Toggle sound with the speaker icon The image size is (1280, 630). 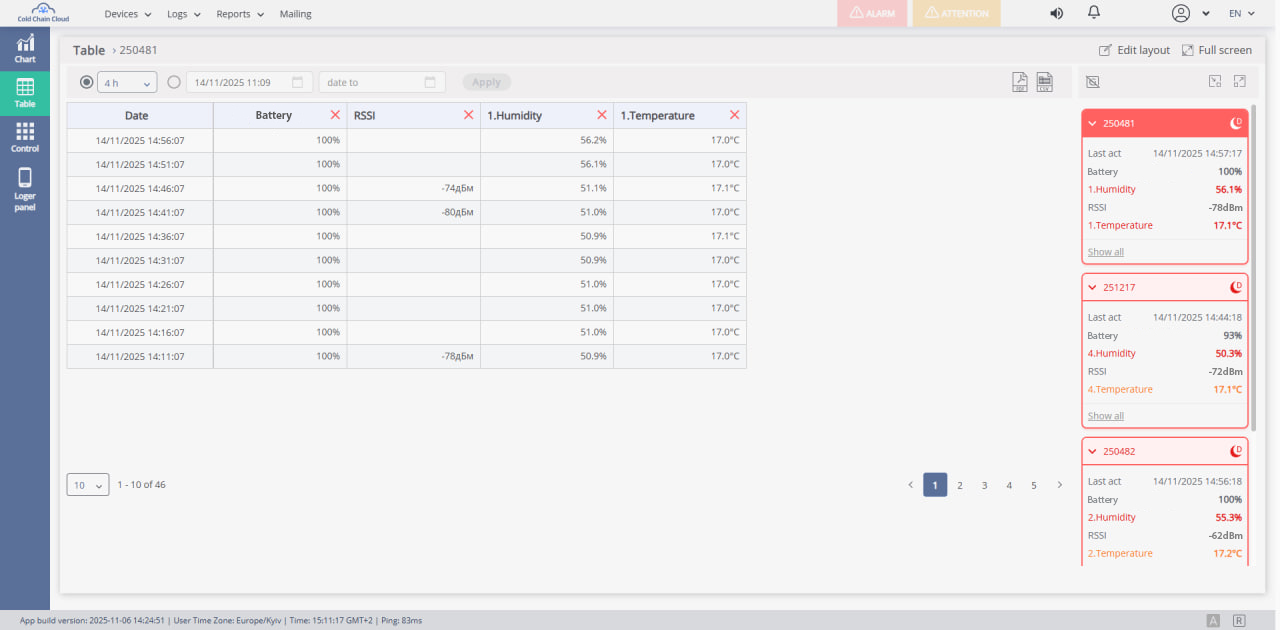pyautogui.click(x=1056, y=13)
